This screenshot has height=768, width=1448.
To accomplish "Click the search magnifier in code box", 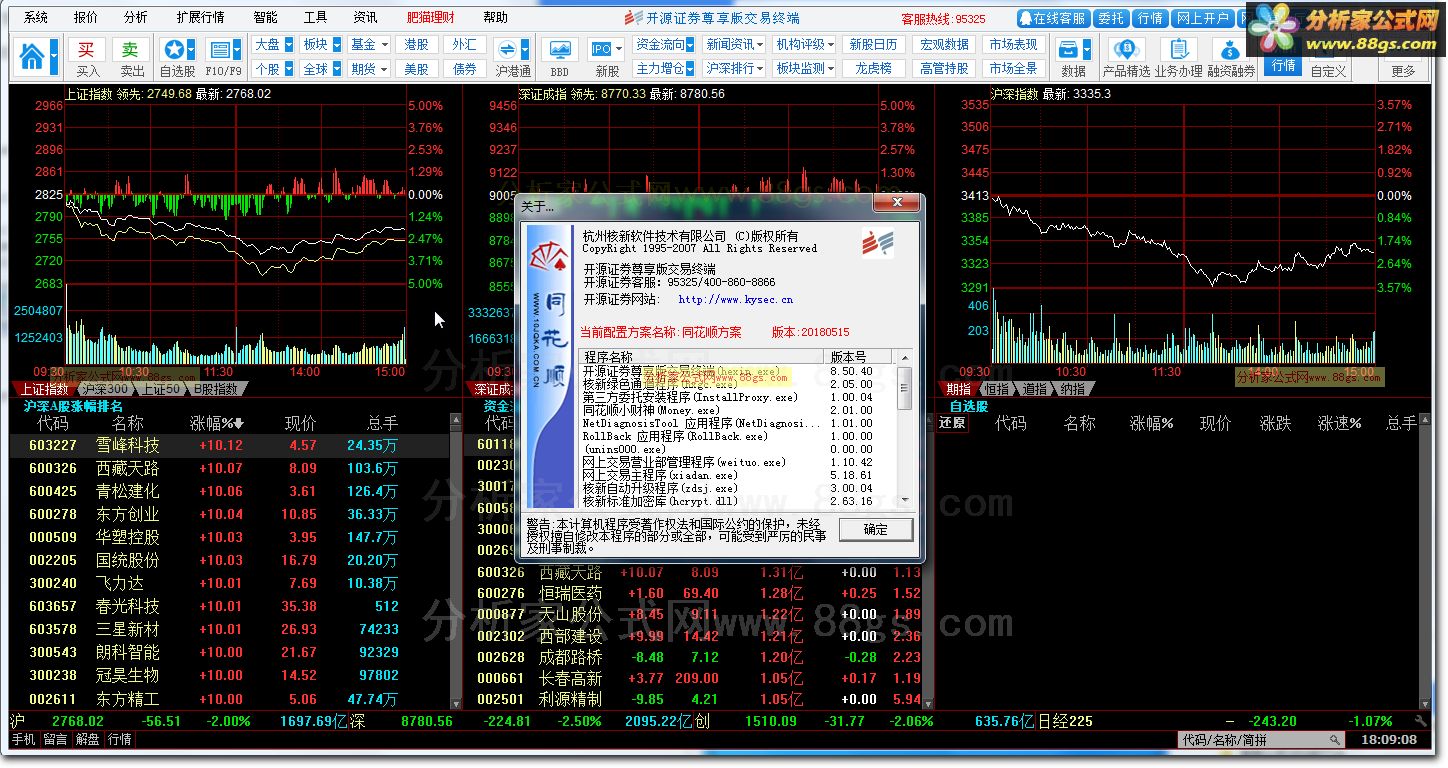I will (x=1334, y=740).
